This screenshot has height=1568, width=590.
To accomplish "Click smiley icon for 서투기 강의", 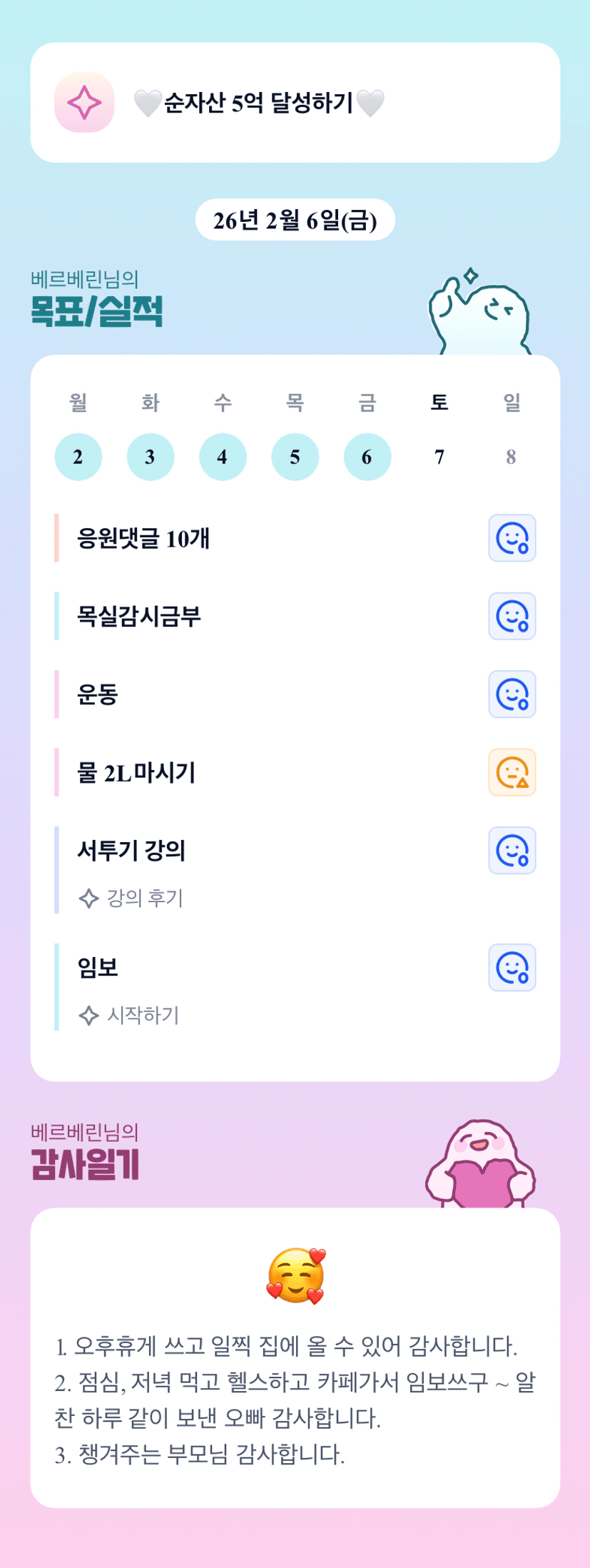I will (512, 850).
